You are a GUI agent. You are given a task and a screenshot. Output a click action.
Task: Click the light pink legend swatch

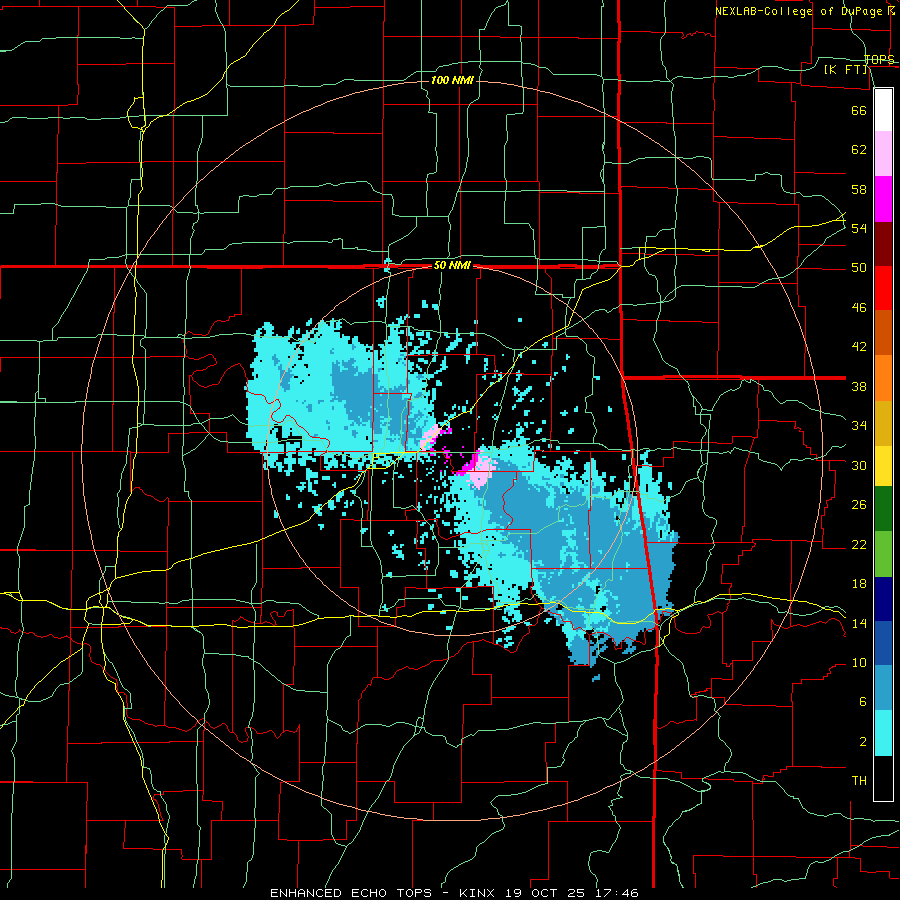click(x=883, y=154)
